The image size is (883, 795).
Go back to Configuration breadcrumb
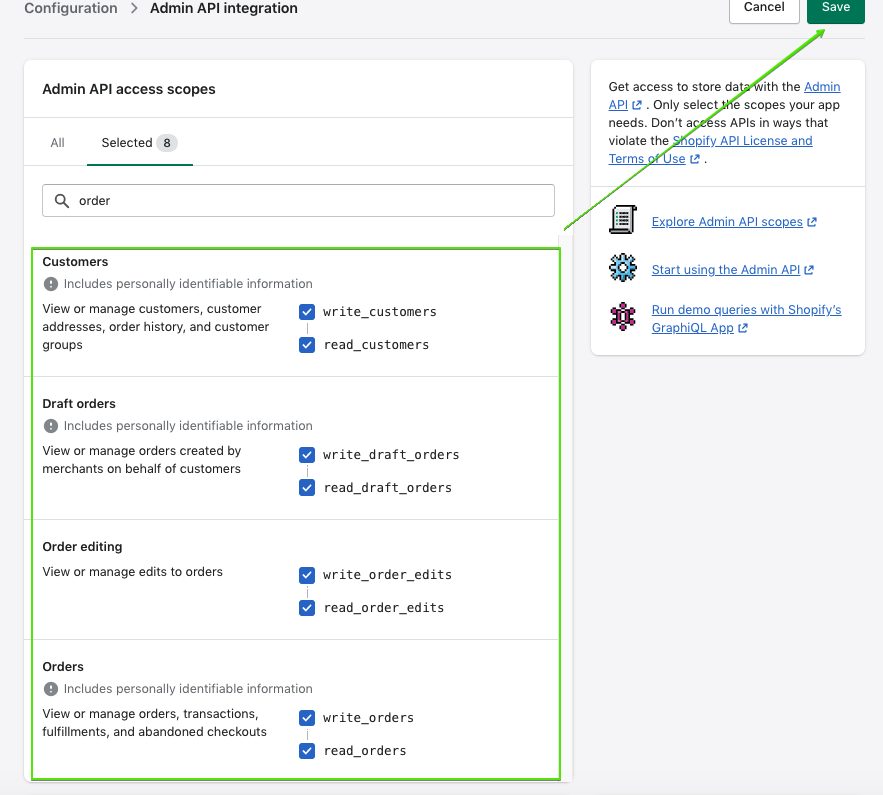tap(71, 8)
